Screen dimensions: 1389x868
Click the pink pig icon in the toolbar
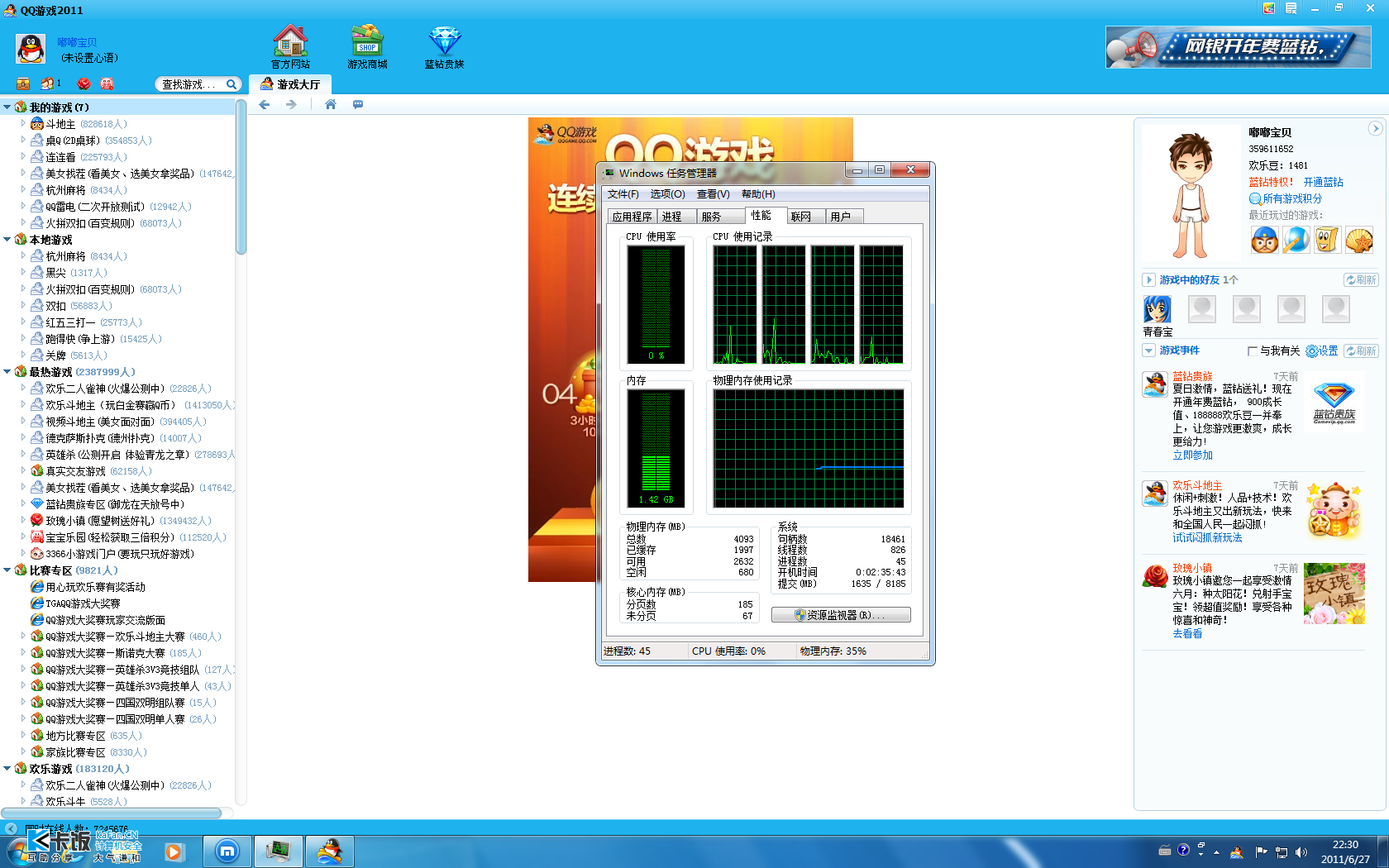(x=107, y=83)
